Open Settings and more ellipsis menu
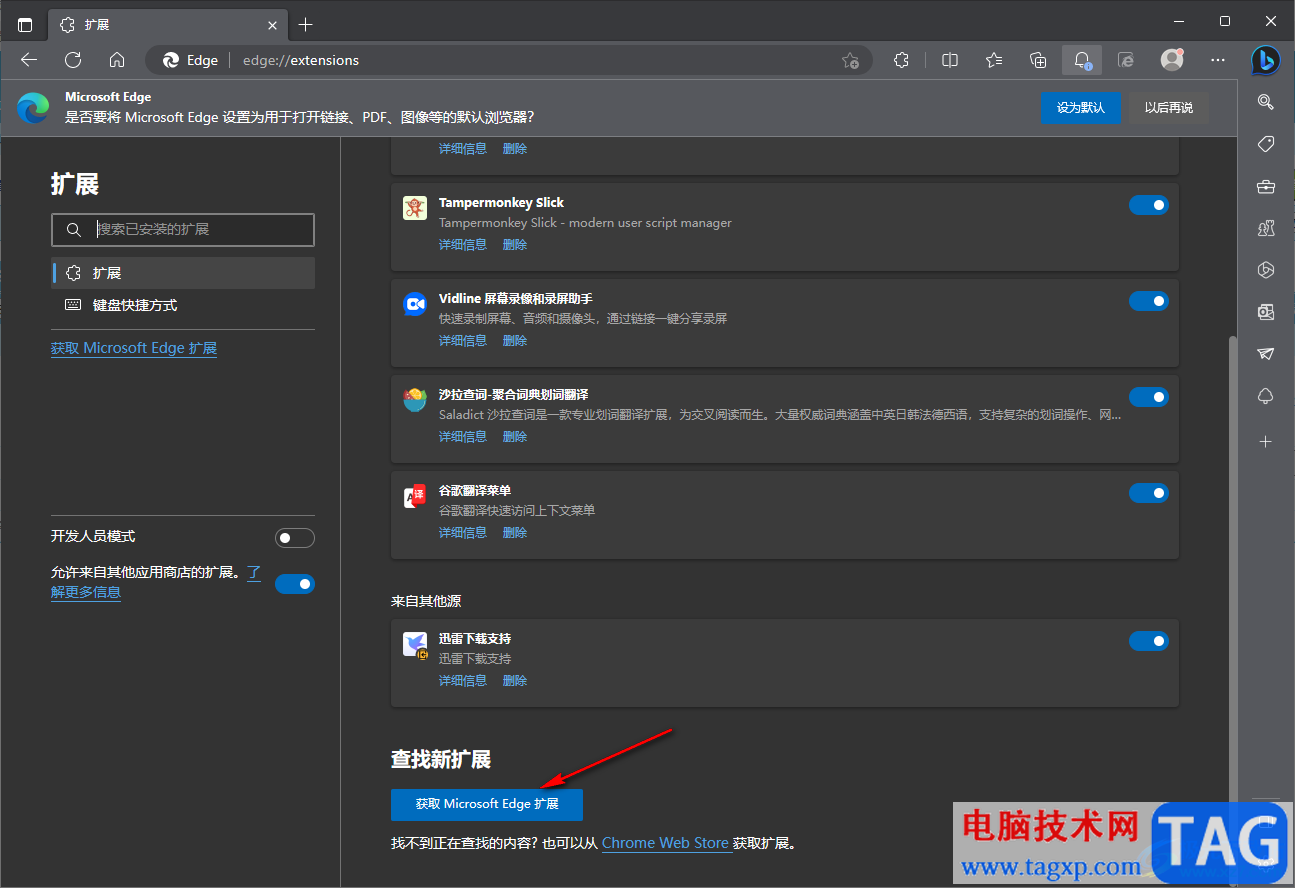This screenshot has width=1295, height=888. pos(1218,60)
